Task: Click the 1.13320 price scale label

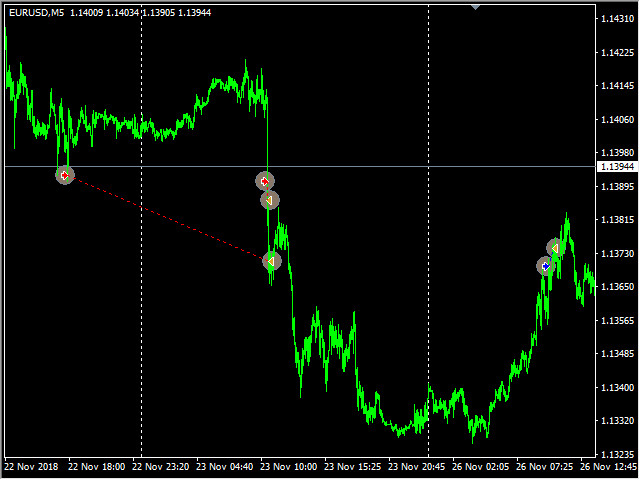Action: pos(618,420)
